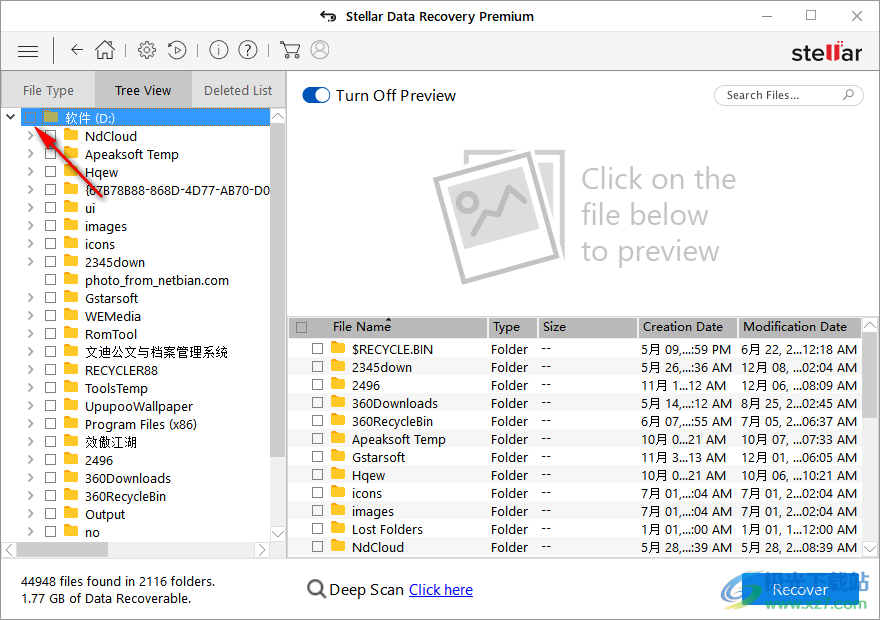Go back with the left arrow icon

[x=77, y=50]
